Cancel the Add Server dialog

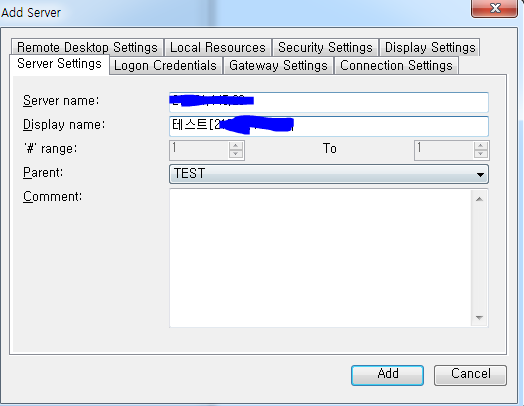[x=470, y=375]
